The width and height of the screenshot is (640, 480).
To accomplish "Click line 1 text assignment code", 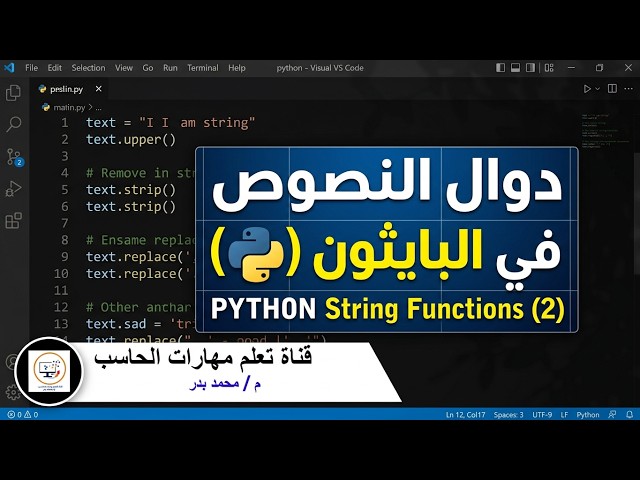I will pyautogui.click(x=170, y=122).
